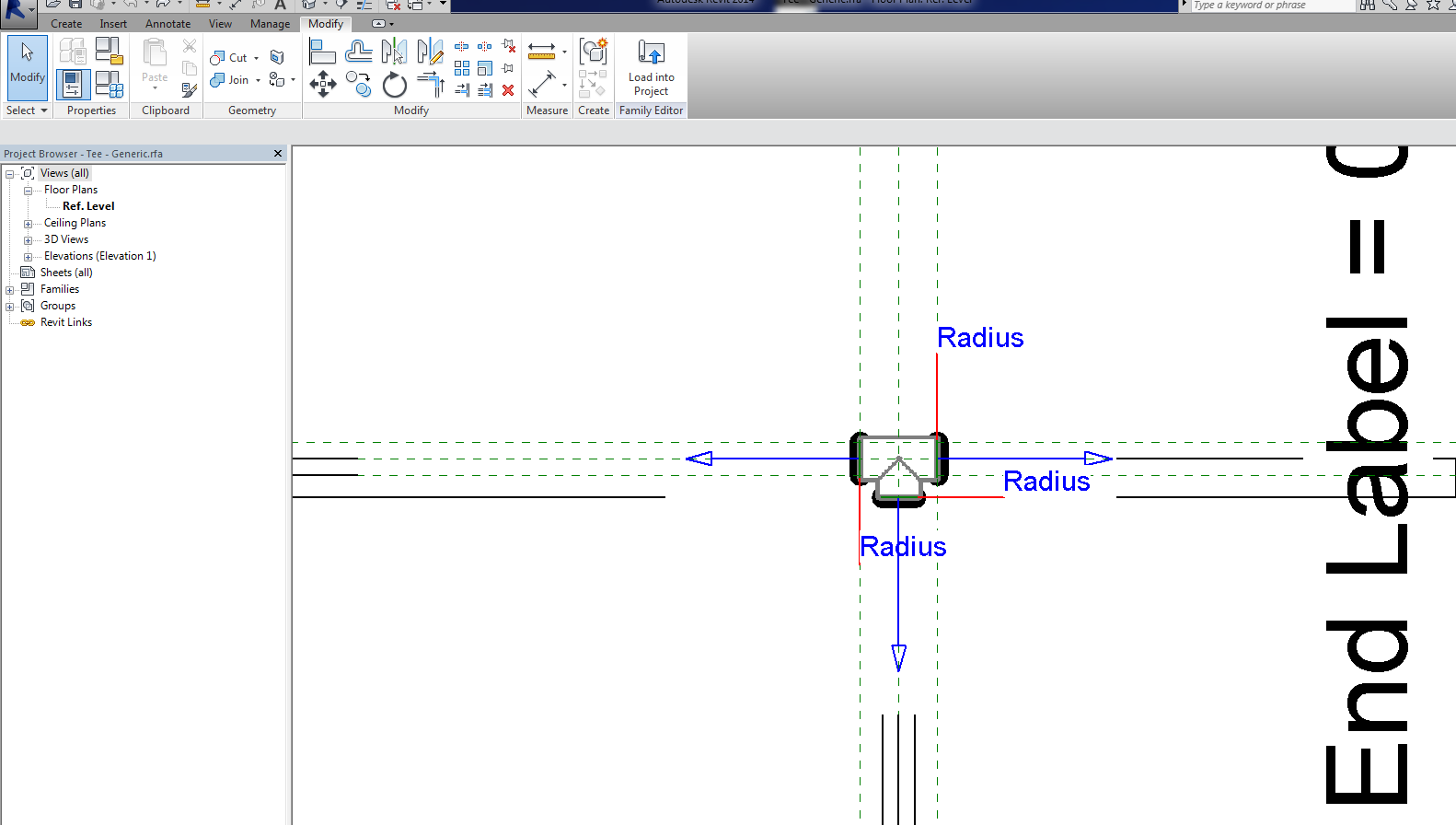This screenshot has width=1456, height=825.
Task: Click the Unpin tool icon
Action: pyautogui.click(x=508, y=46)
